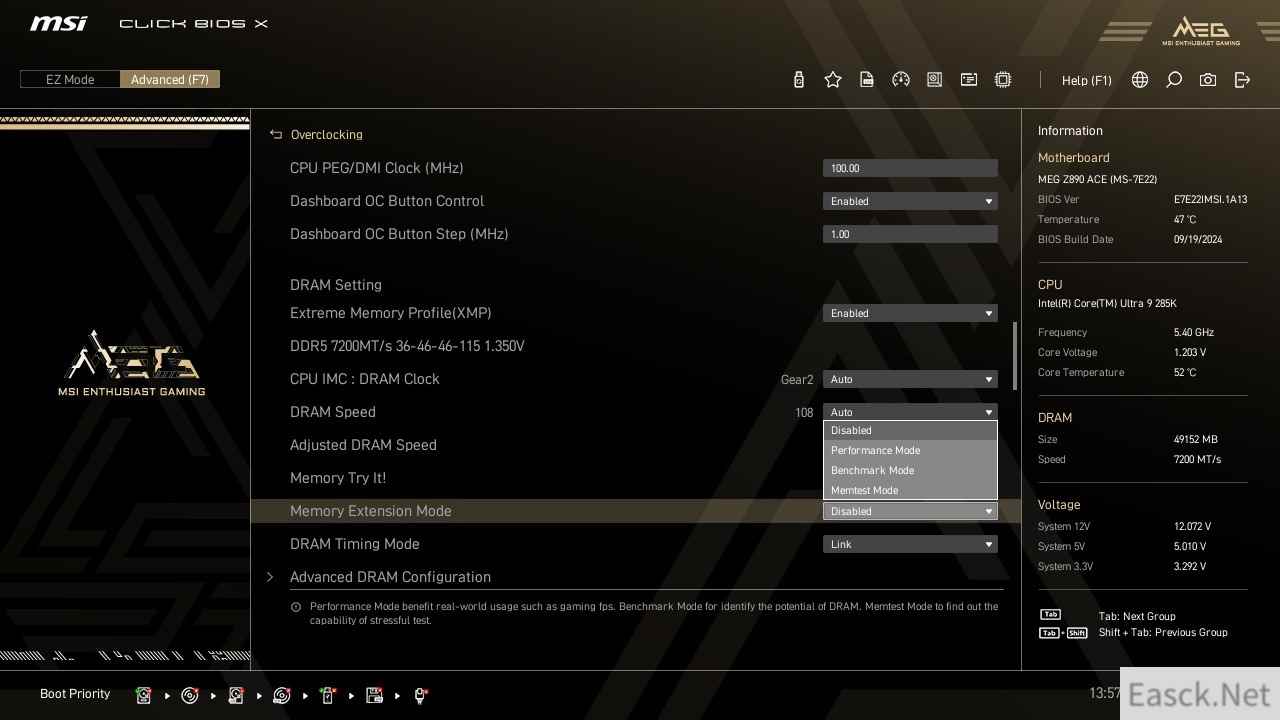This screenshot has height=720, width=1280.
Task: Click the CPU chip toolbar icon
Action: [x=1003, y=80]
